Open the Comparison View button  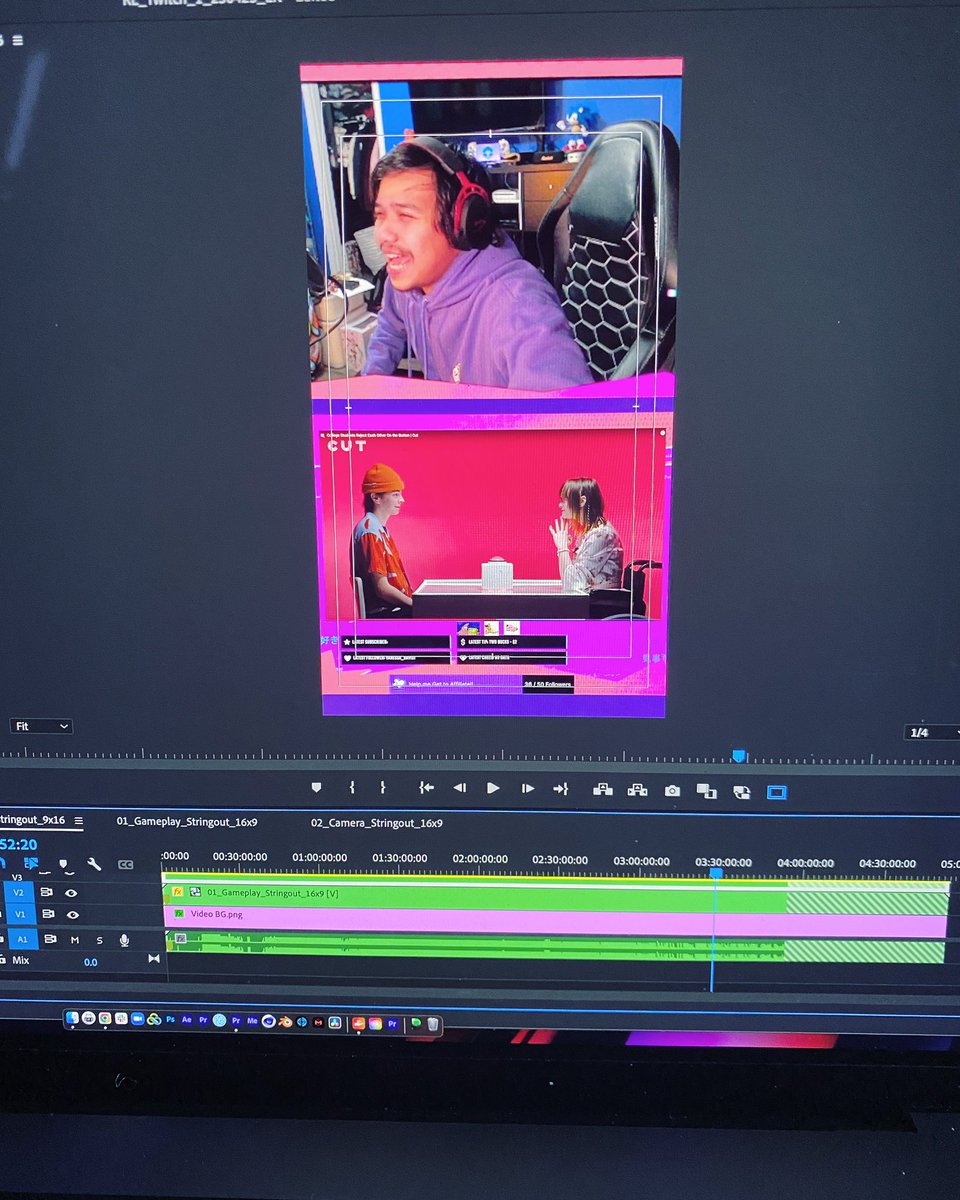(x=706, y=791)
